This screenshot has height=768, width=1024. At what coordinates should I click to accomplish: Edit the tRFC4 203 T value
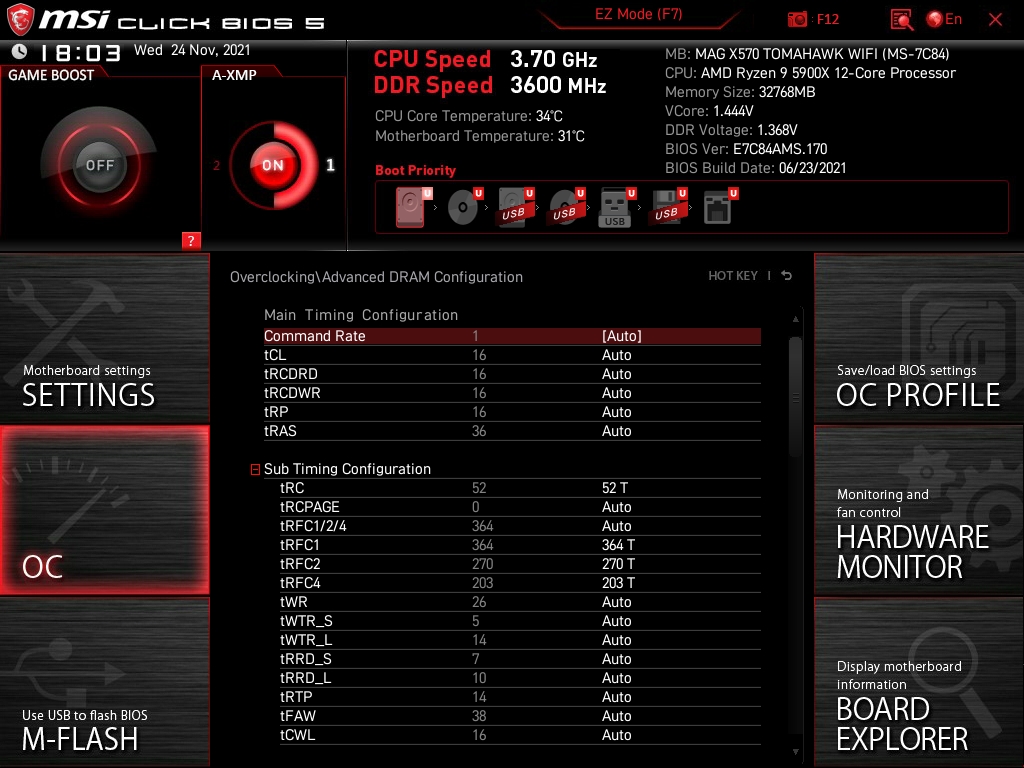tap(618, 583)
